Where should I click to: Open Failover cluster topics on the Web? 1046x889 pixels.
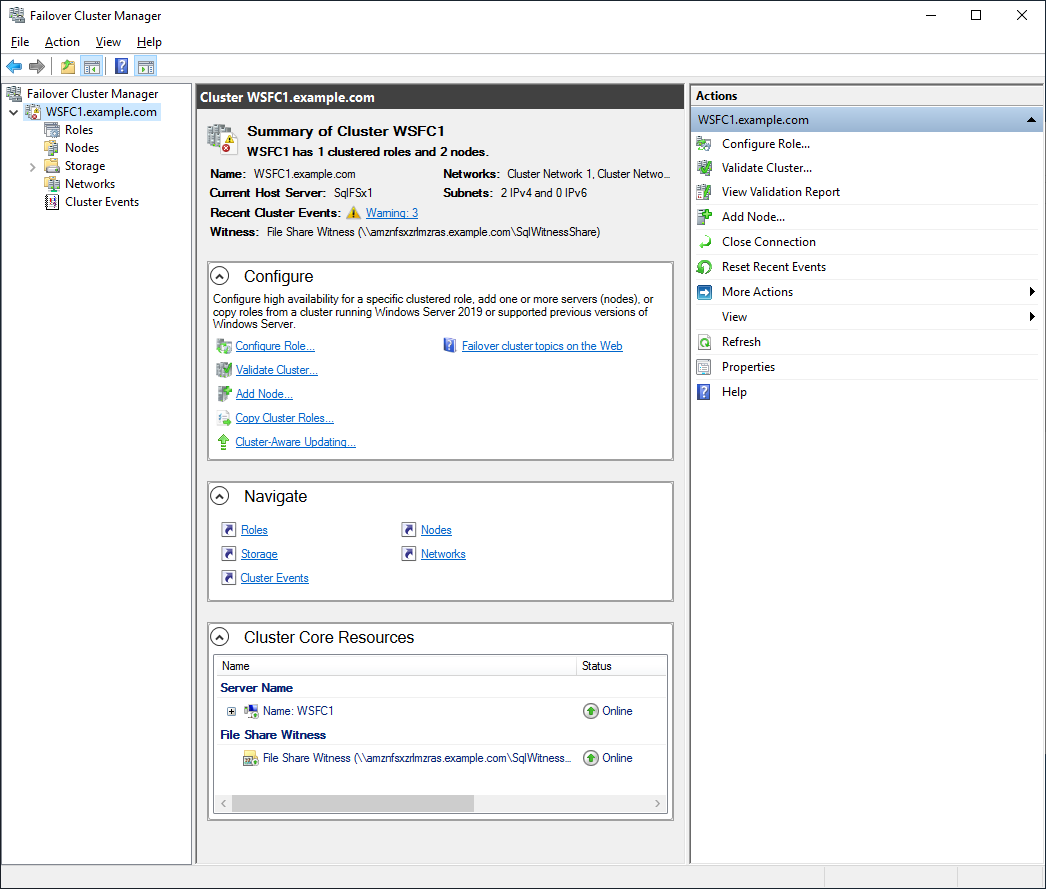pyautogui.click(x=542, y=346)
